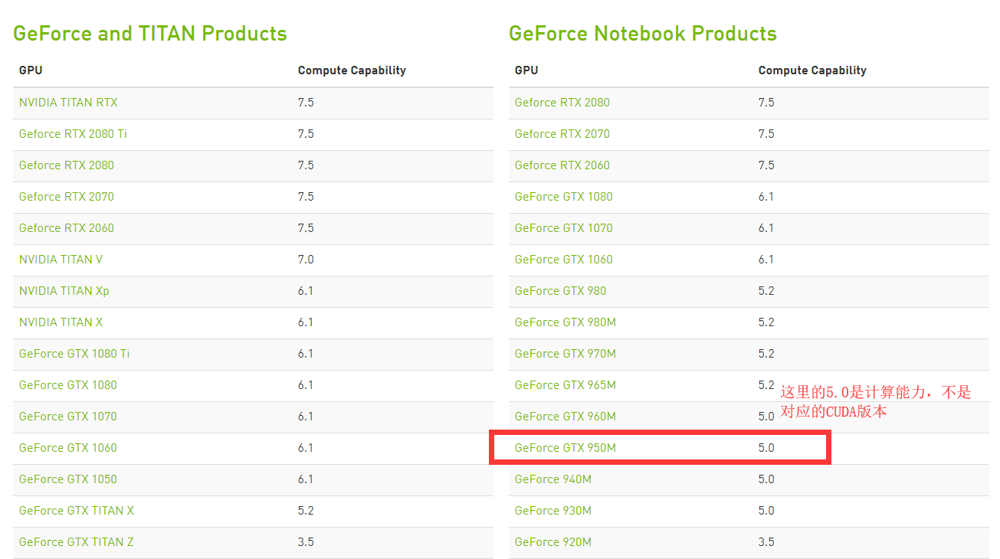Image resolution: width=1000 pixels, height=559 pixels.
Task: Open the GeForce GTX 960M link
Action: [x=565, y=416]
